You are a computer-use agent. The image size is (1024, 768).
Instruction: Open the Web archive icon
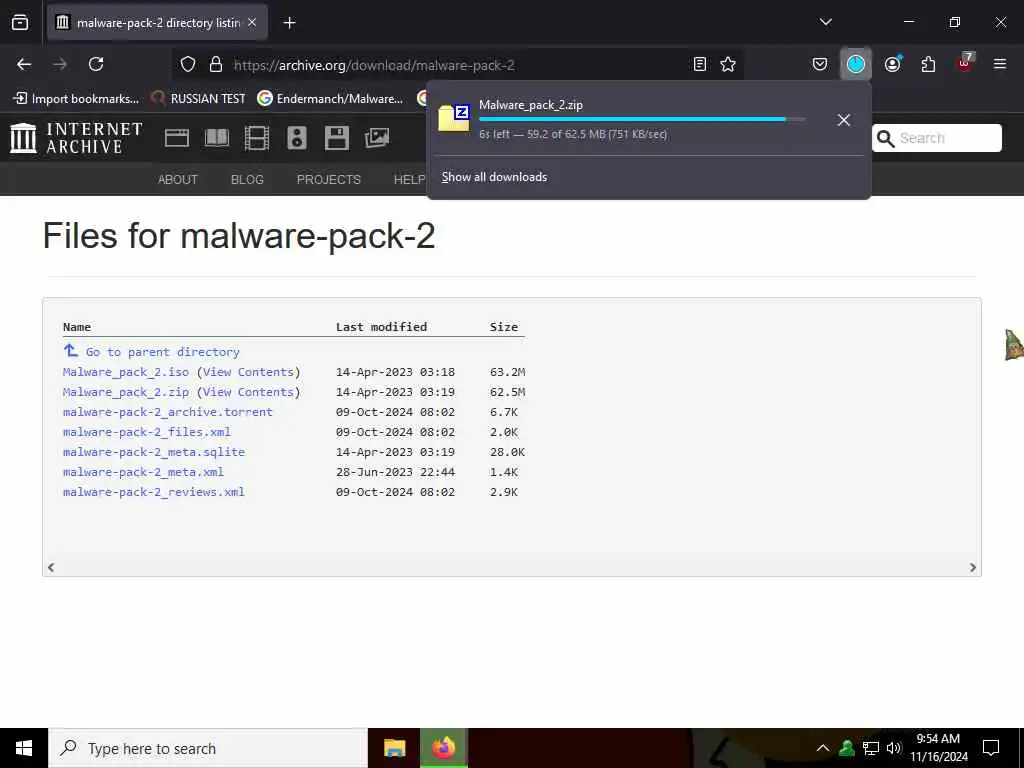[177, 138]
